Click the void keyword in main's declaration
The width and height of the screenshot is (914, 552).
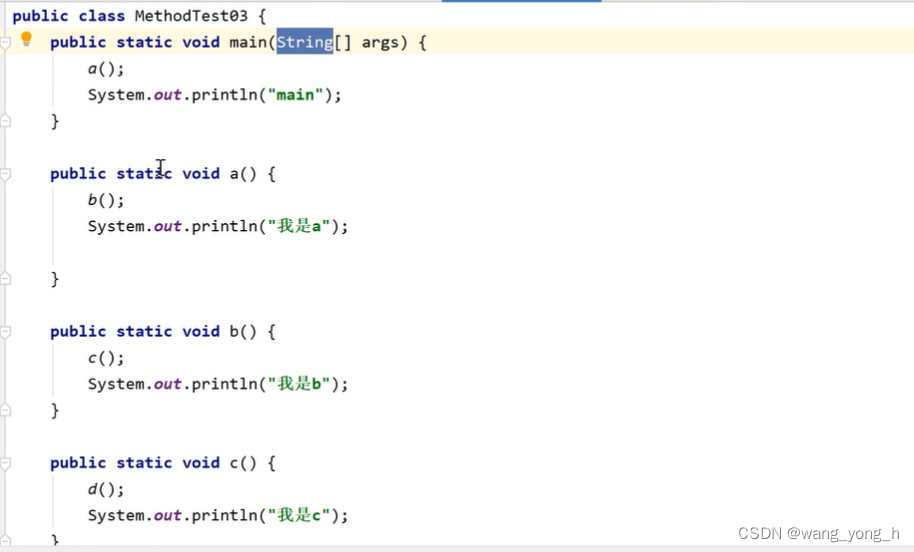click(x=201, y=42)
